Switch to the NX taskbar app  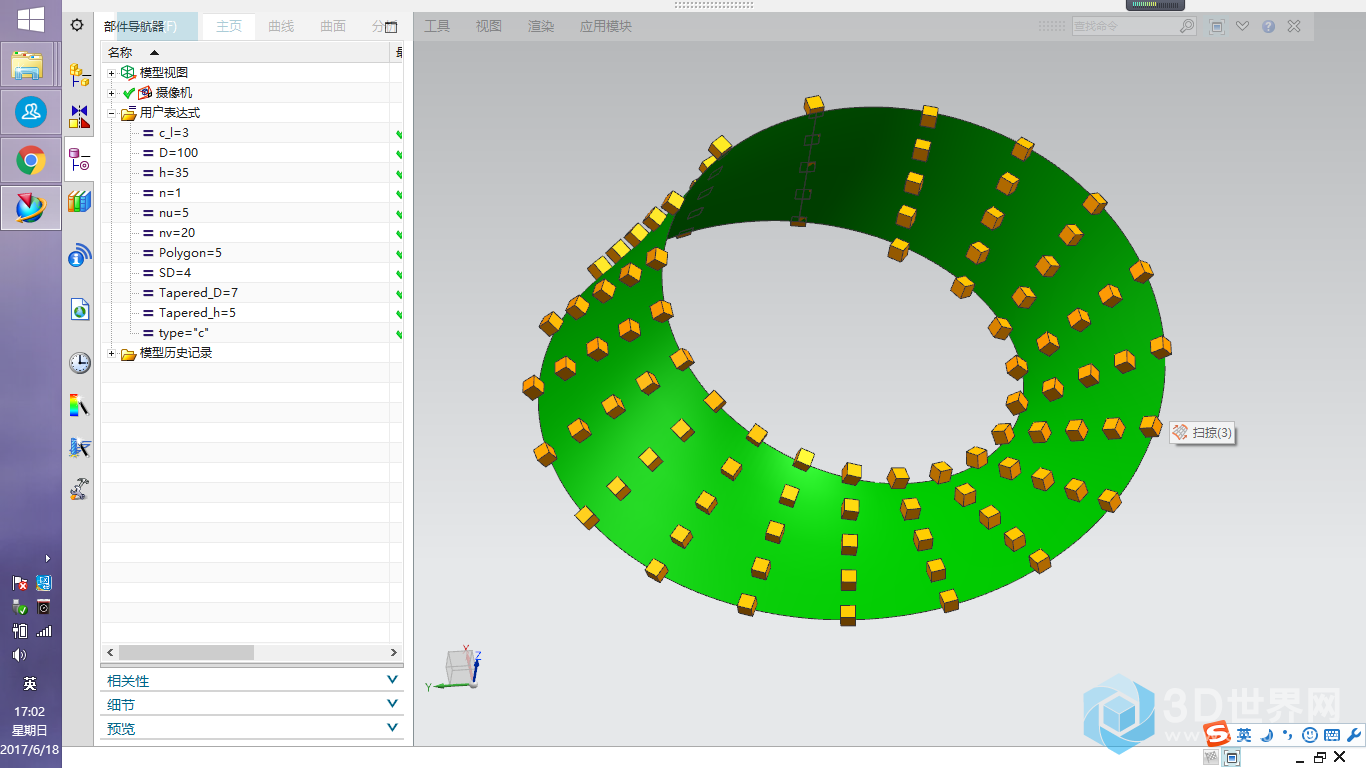coord(31,208)
